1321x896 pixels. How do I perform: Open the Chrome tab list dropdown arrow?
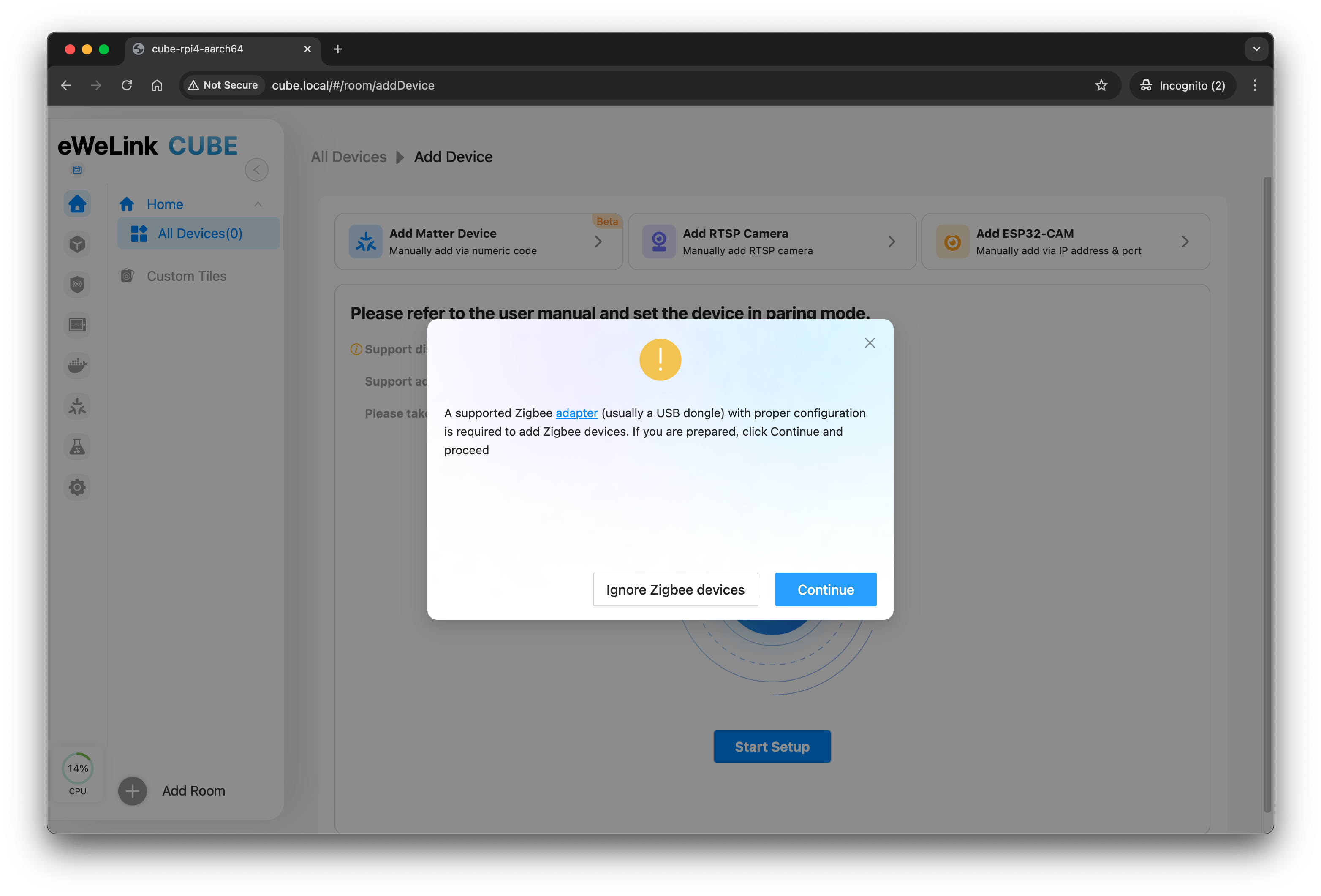click(x=1256, y=49)
